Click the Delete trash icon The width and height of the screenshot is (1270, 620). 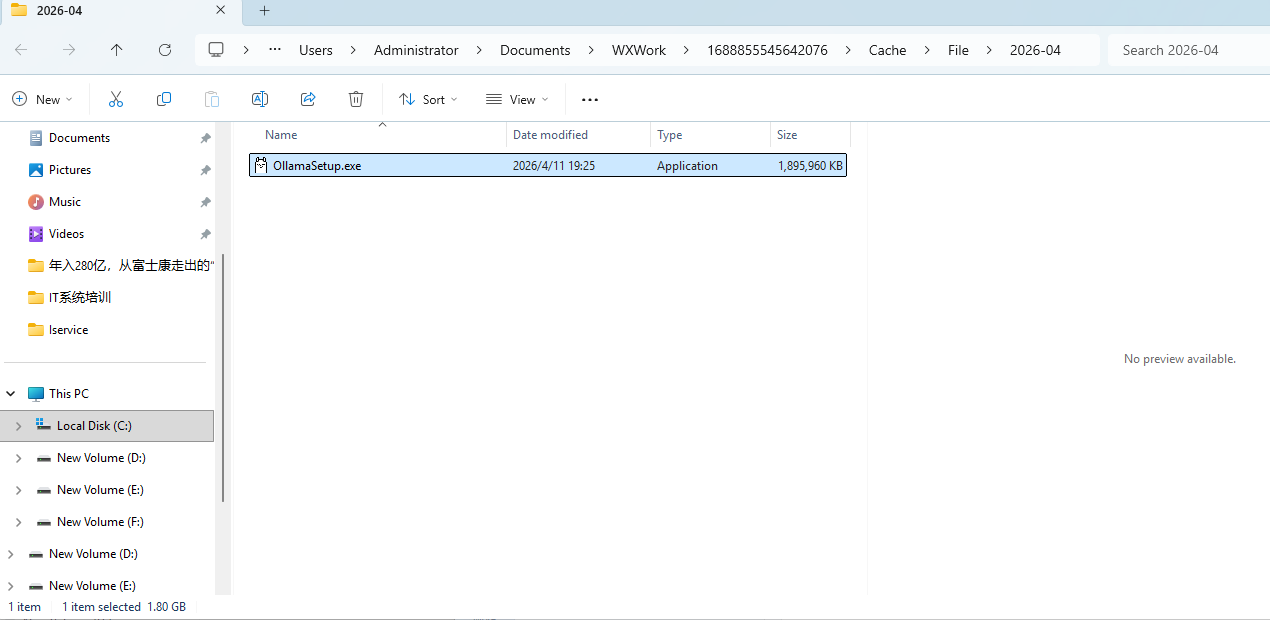point(356,99)
